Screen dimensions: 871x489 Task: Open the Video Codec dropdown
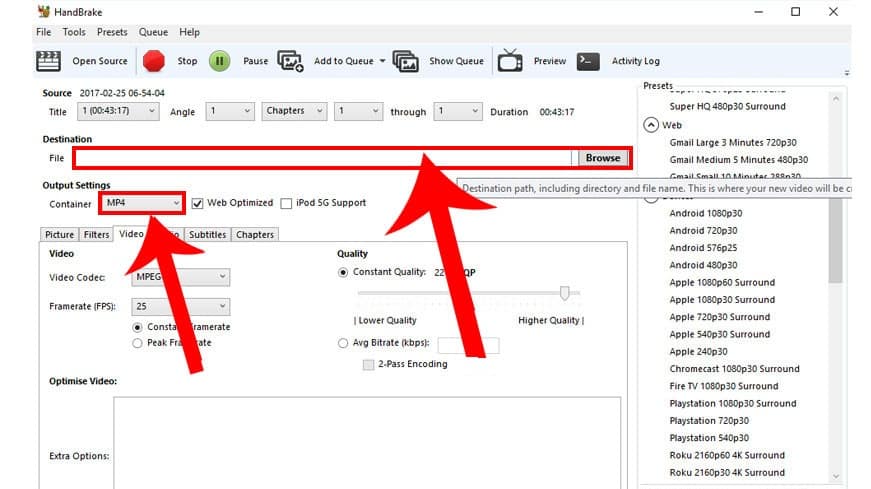click(181, 277)
